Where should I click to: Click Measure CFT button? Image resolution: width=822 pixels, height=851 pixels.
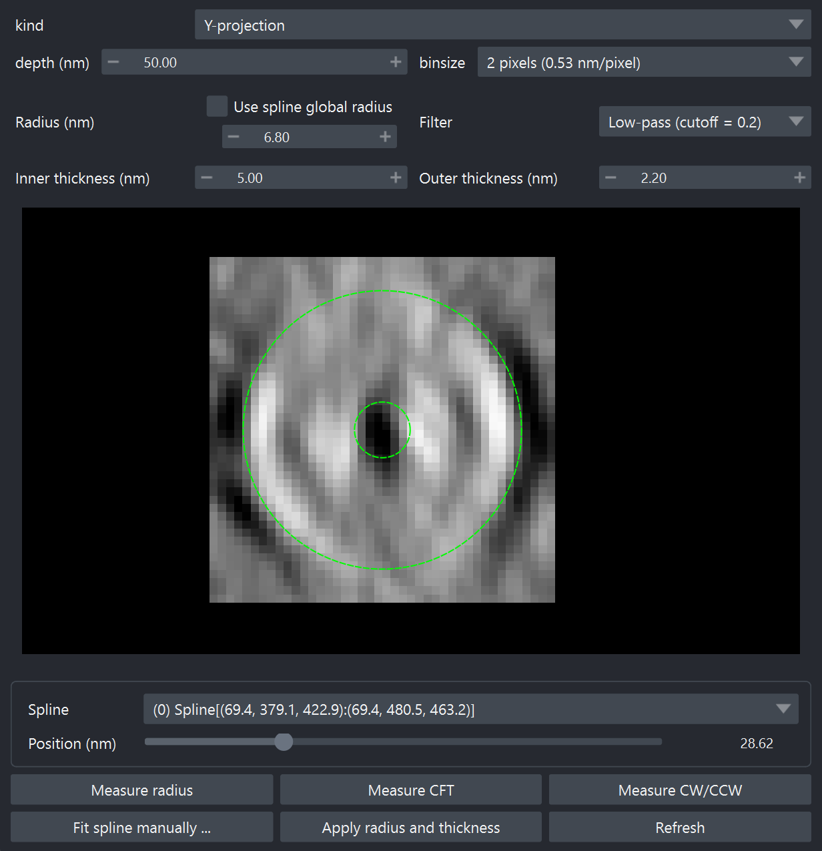411,790
